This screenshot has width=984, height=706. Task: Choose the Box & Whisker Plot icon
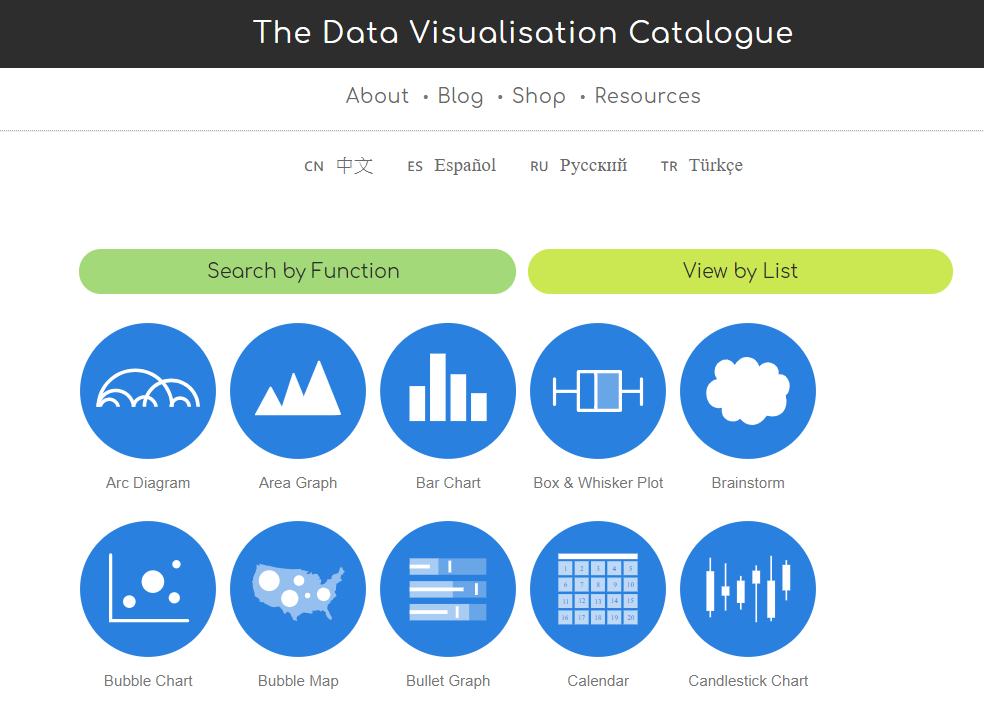(598, 391)
